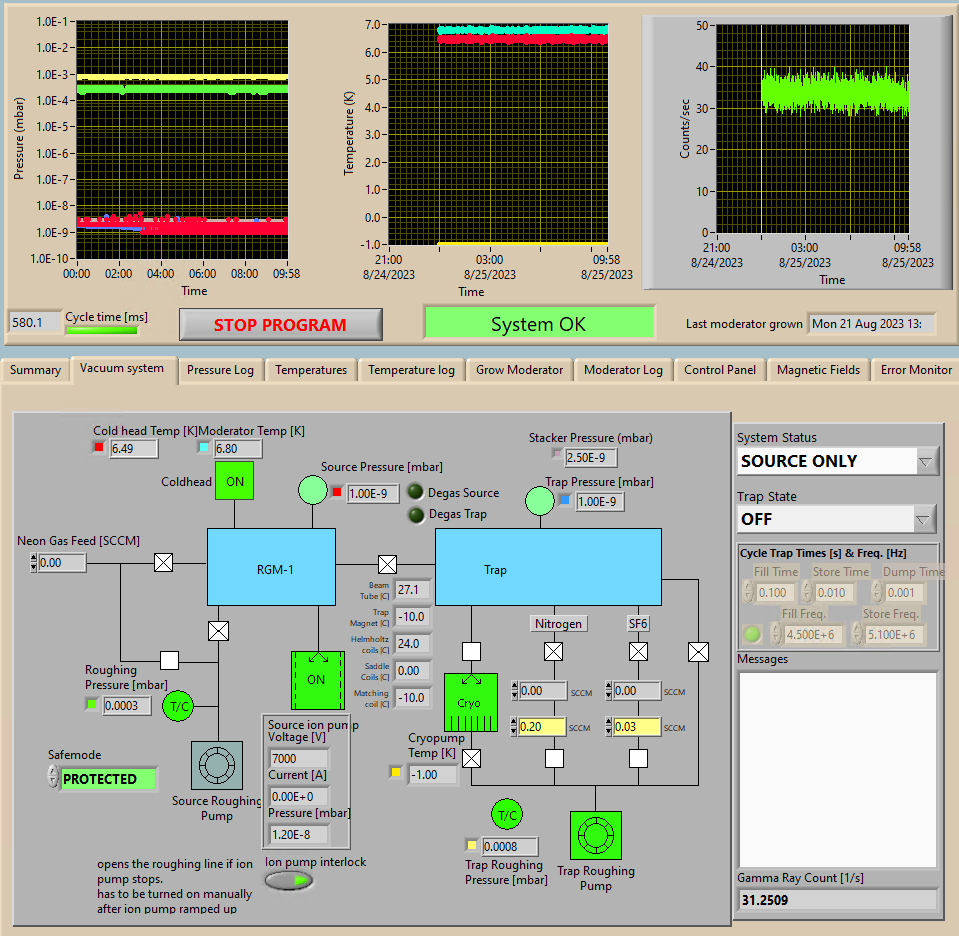Toggle the Degas Source indicator
The height and width of the screenshot is (936, 959).
(416, 492)
